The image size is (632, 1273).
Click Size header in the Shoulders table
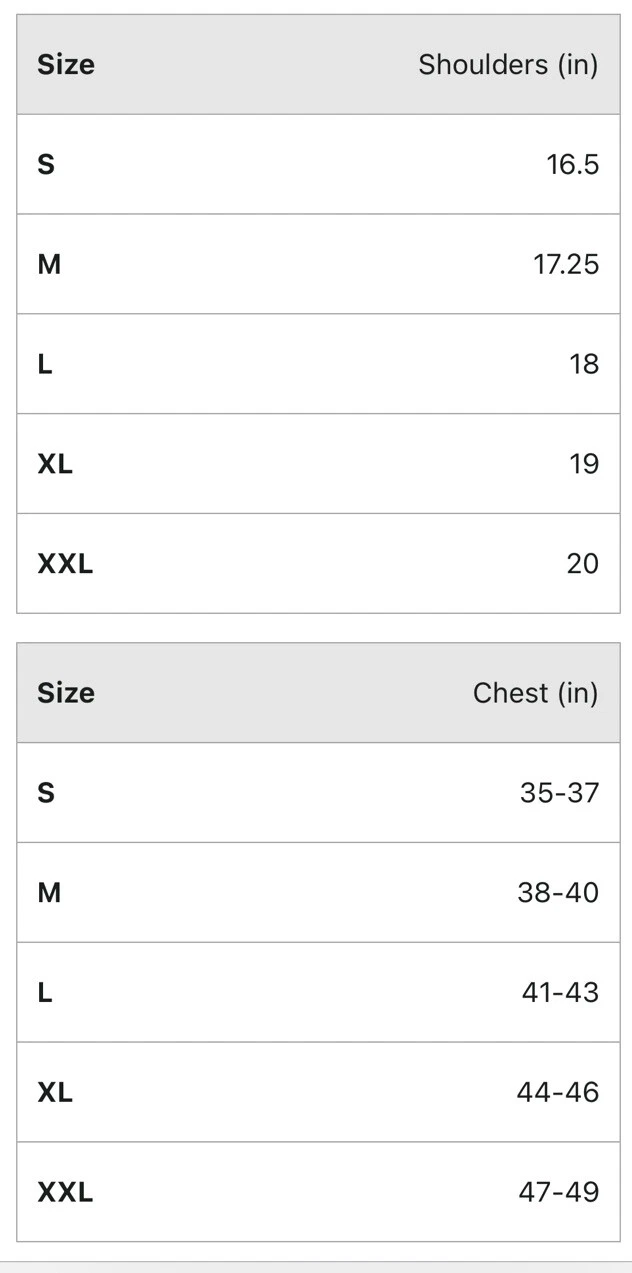tap(66, 65)
